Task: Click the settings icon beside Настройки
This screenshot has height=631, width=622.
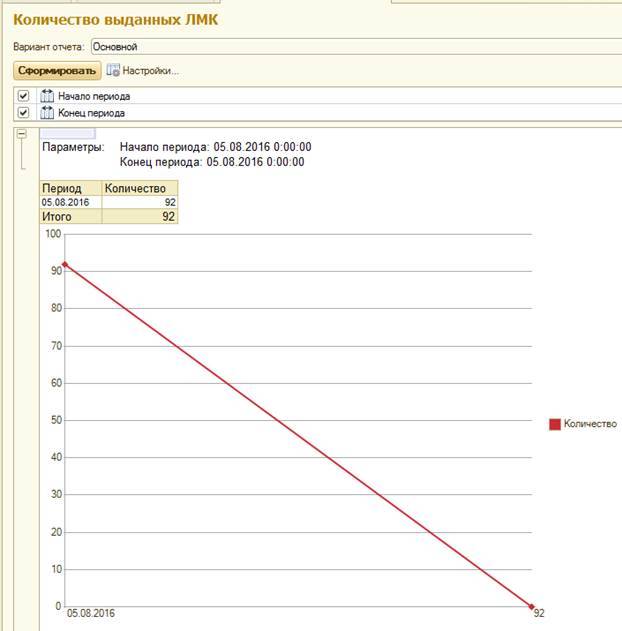Action: (x=113, y=70)
